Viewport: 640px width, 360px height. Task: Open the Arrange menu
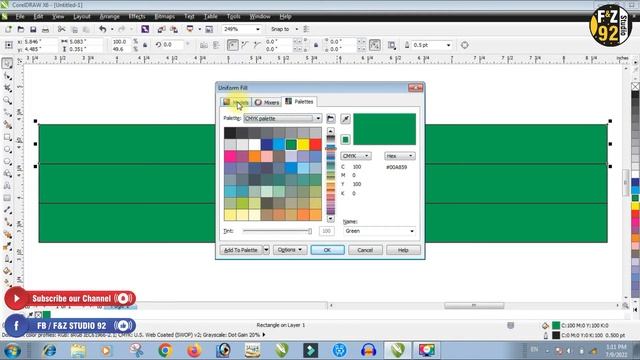109,16
